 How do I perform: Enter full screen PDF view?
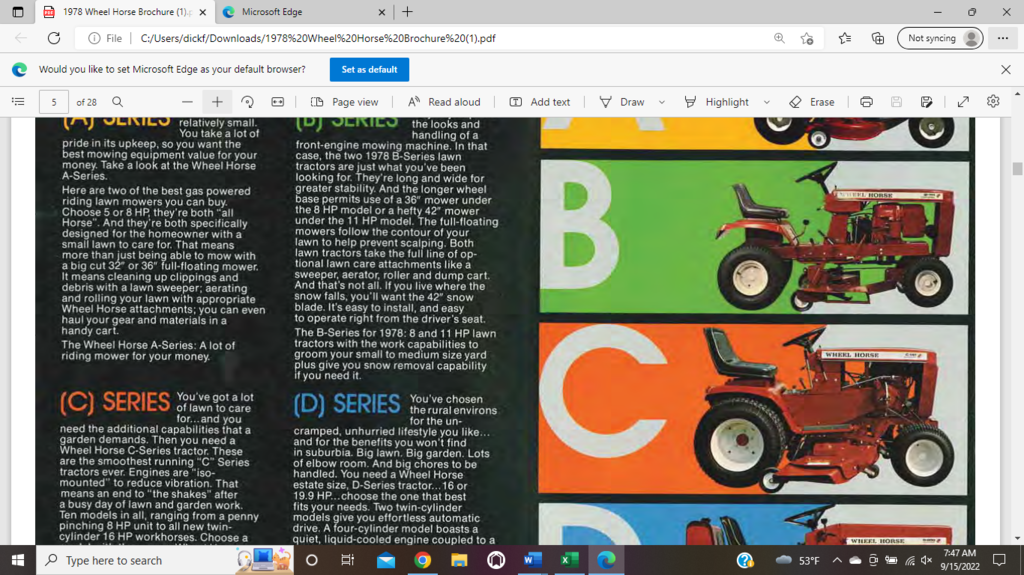point(963,102)
